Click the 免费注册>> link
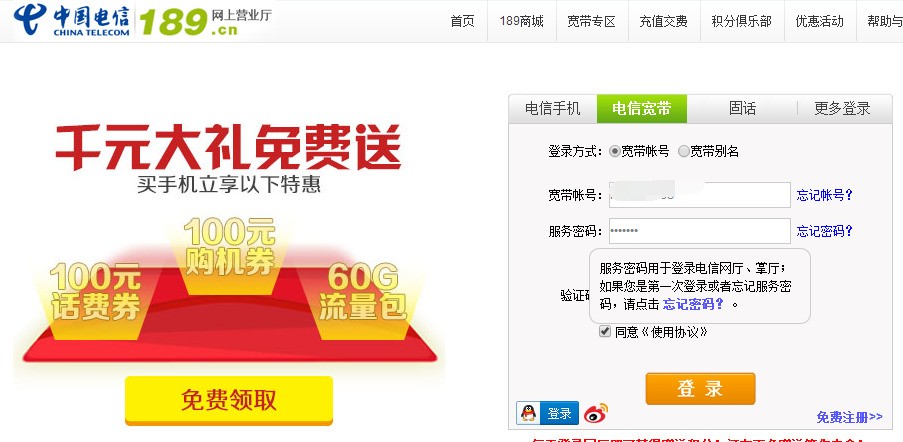This screenshot has width=903, height=442. coord(849,417)
